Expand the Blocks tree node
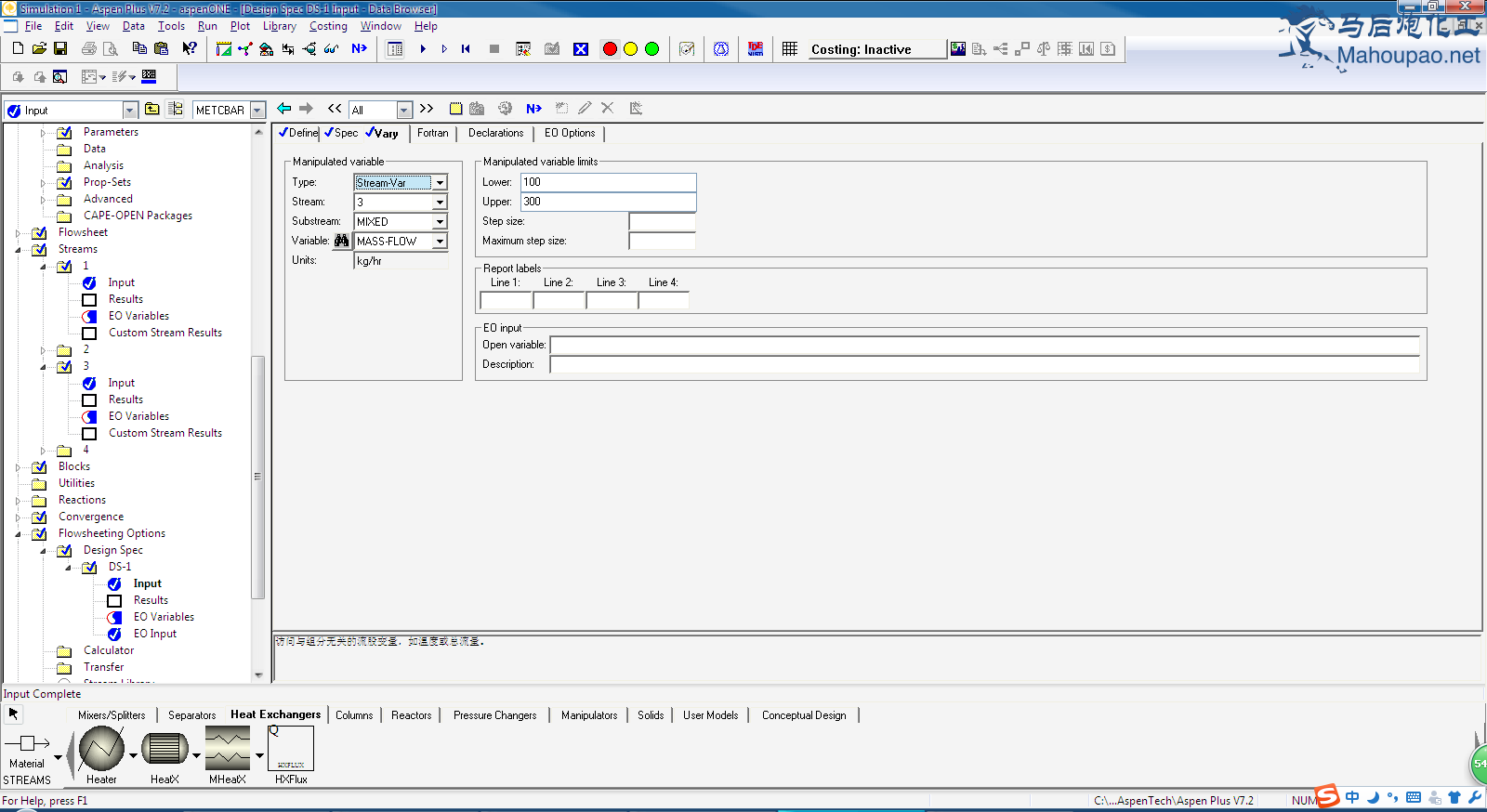Image resolution: width=1487 pixels, height=812 pixels. pyautogui.click(x=18, y=467)
